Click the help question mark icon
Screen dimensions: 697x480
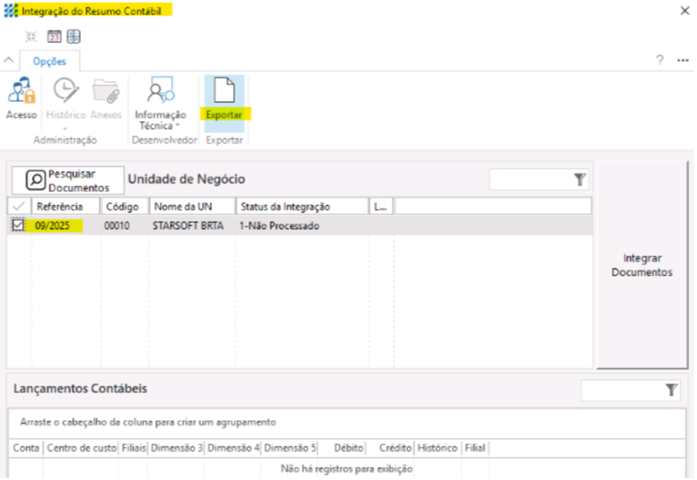pyautogui.click(x=659, y=60)
